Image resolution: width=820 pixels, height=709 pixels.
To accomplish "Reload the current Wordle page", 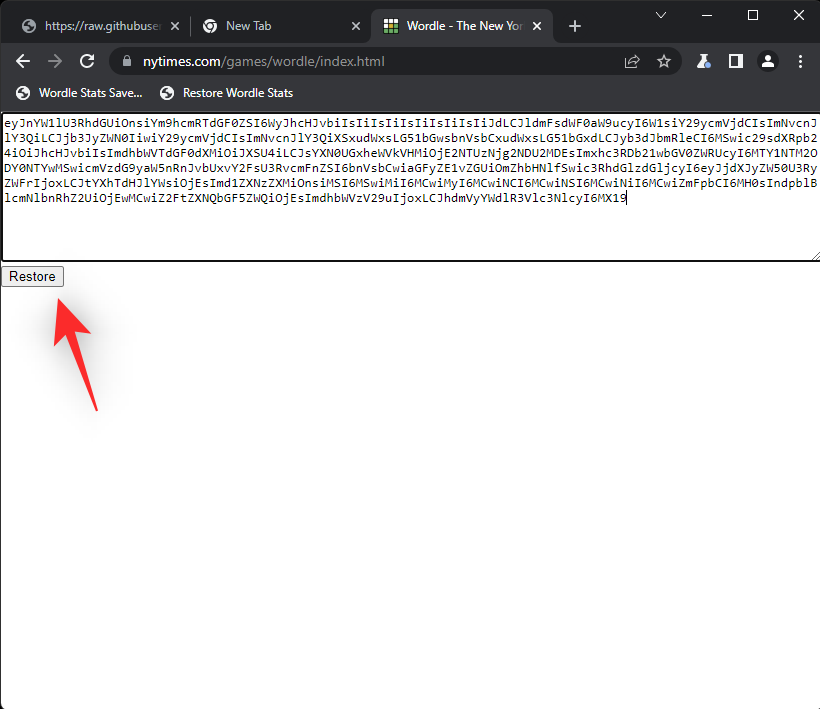I will (87, 61).
